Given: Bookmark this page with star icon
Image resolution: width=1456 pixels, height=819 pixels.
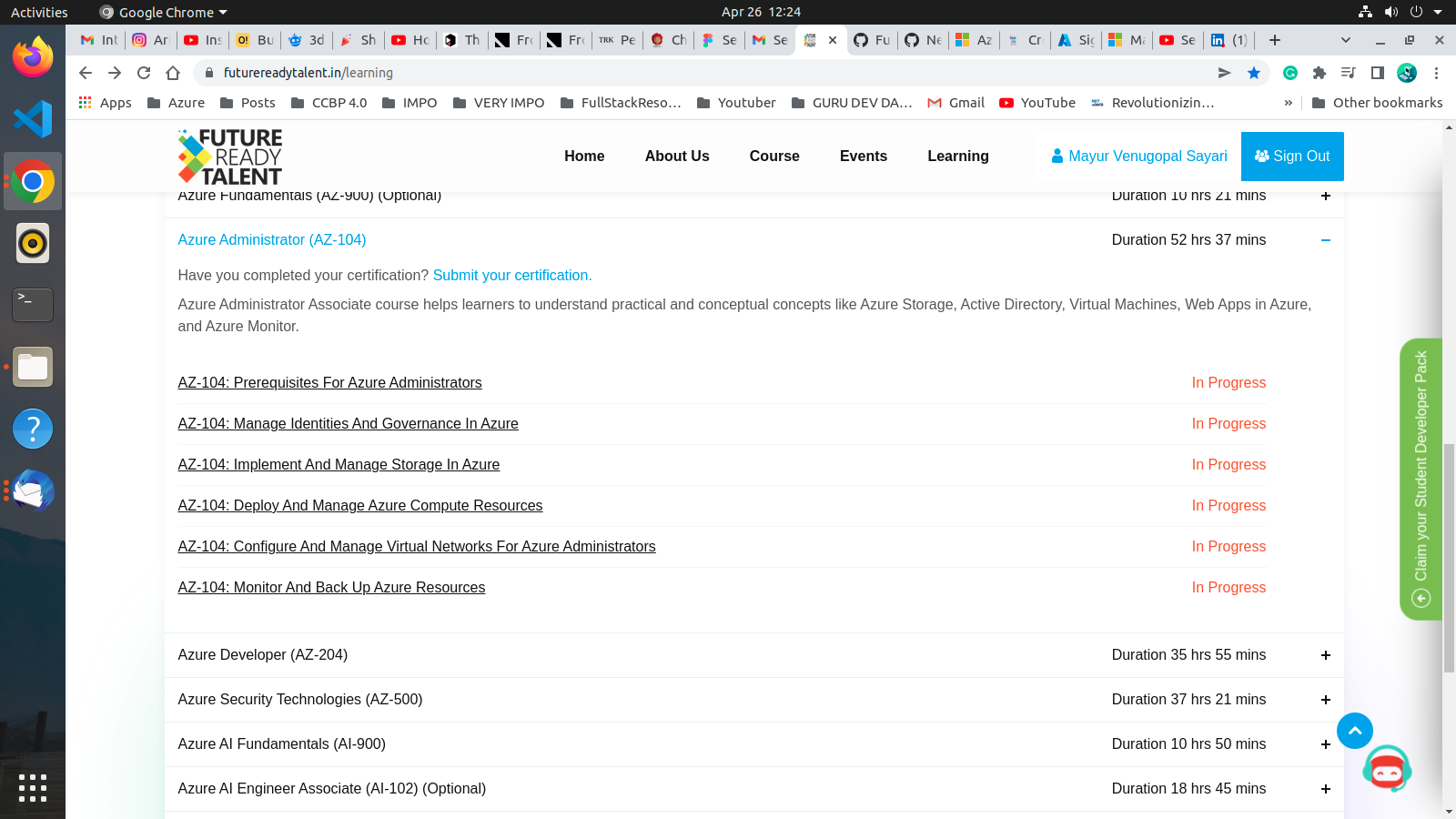Looking at the screenshot, I should pyautogui.click(x=1254, y=73).
